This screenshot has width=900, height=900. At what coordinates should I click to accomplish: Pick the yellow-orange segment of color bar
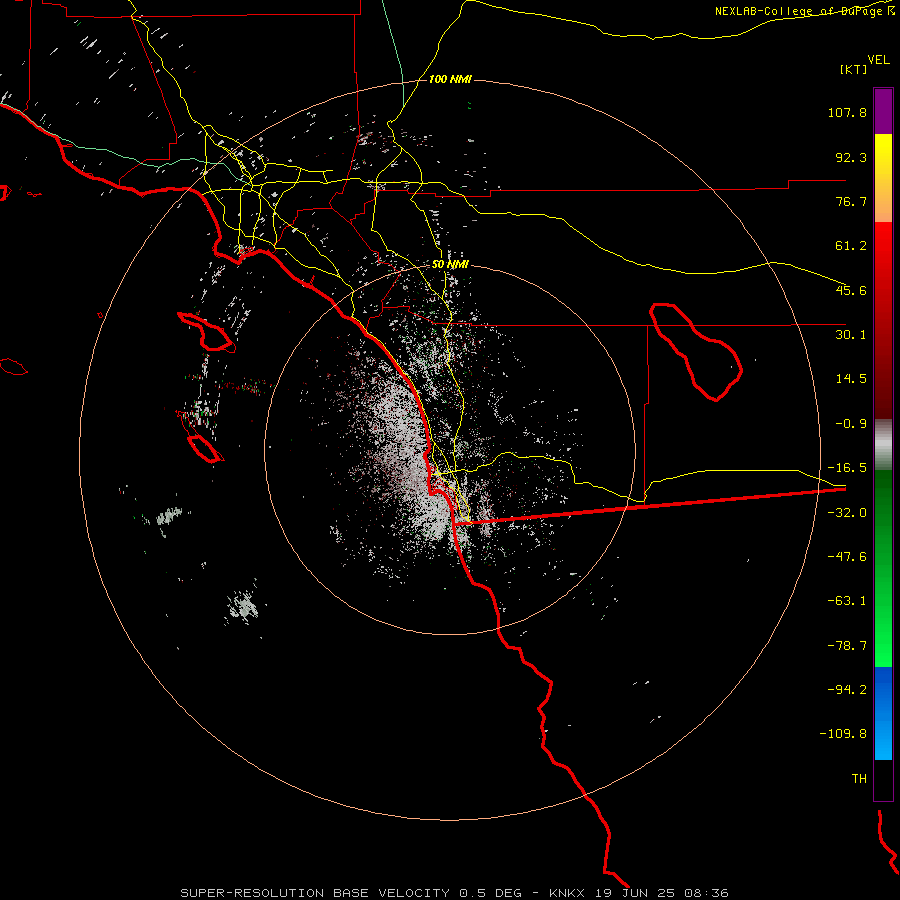[883, 178]
